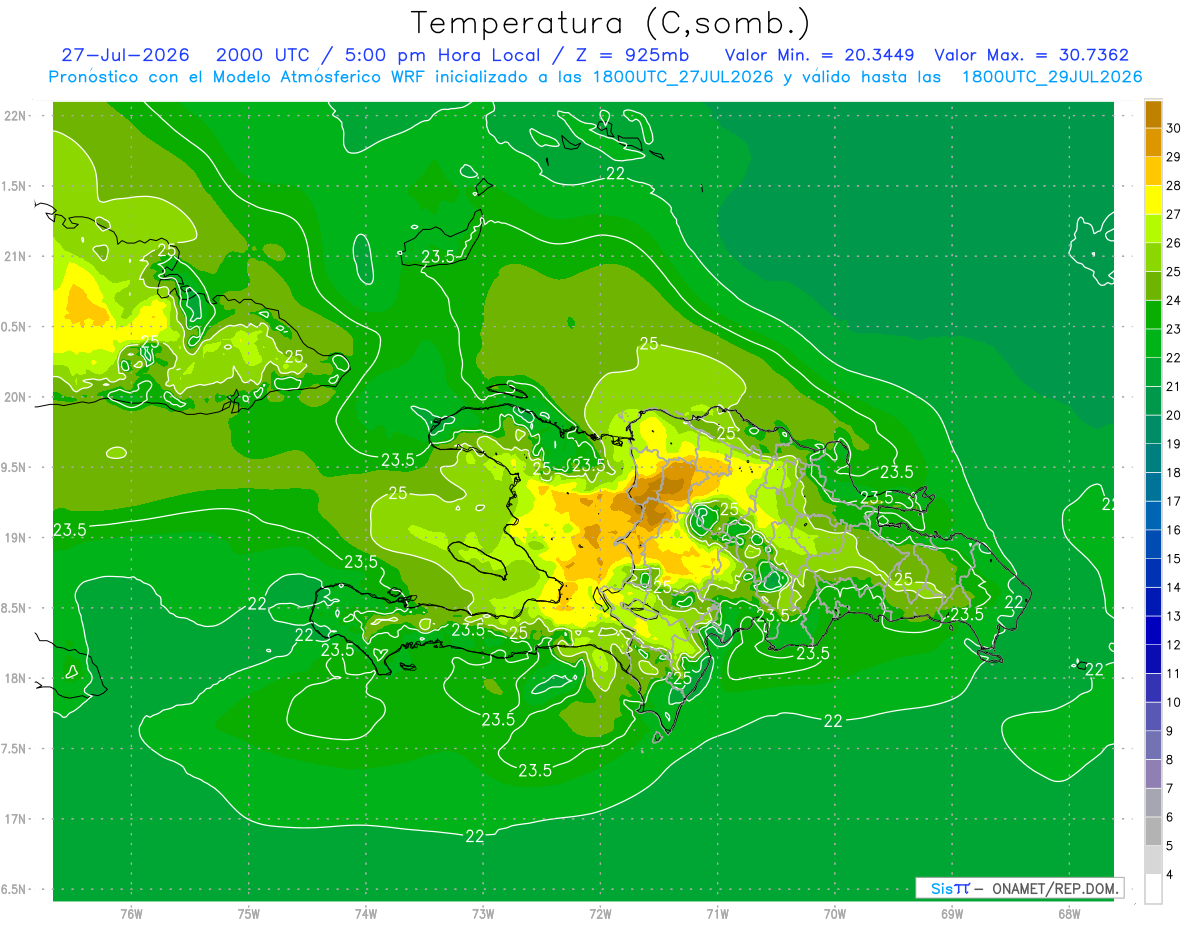Viewport: 1200px width, 927px height.
Task: Click the "21N" latitude axis label
Action: pos(15,256)
